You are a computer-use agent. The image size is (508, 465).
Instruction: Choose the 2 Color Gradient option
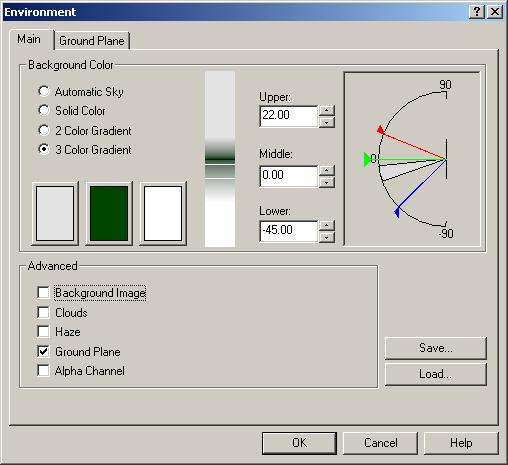click(x=44, y=130)
